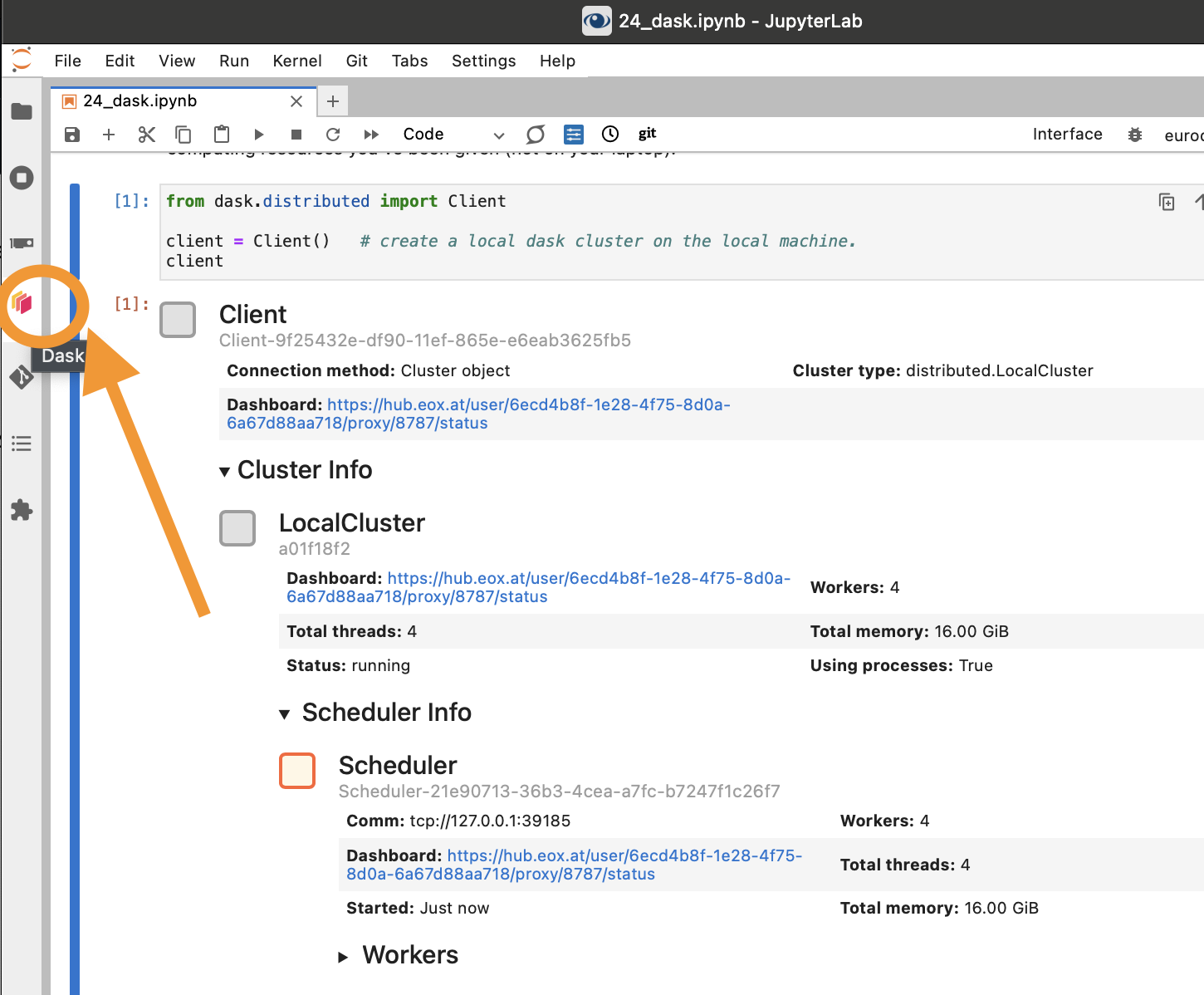Open the cell type Code dropdown
The width and height of the screenshot is (1204, 995).
[453, 135]
